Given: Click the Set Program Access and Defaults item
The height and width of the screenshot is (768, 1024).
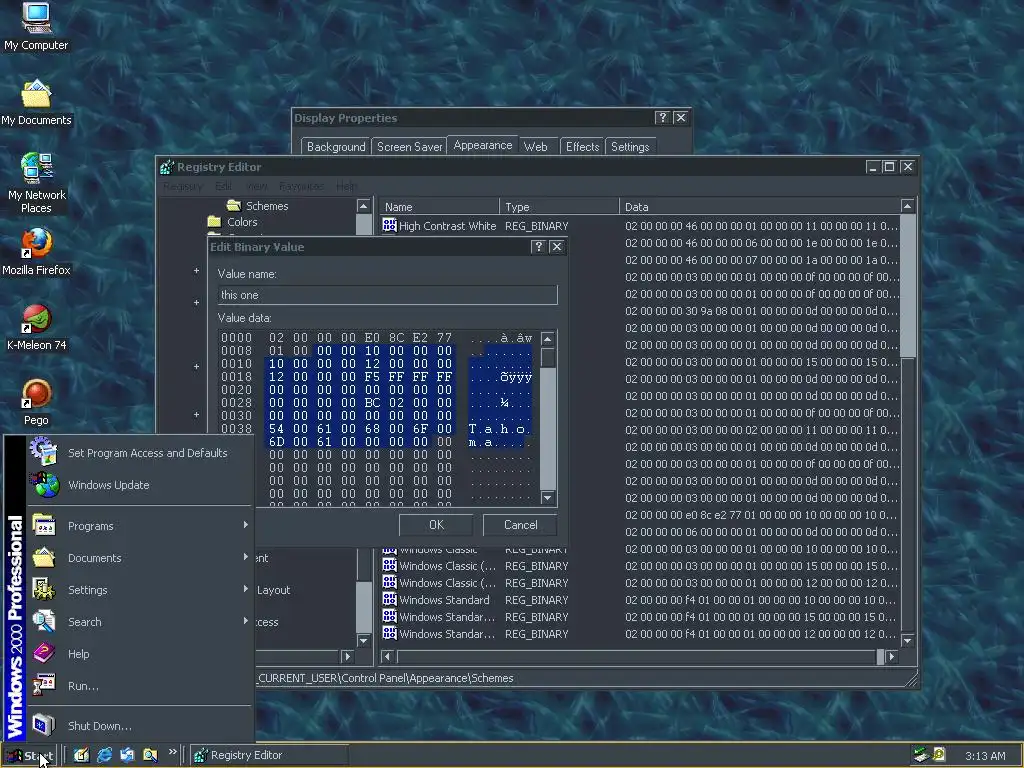Looking at the screenshot, I should coord(140,453).
